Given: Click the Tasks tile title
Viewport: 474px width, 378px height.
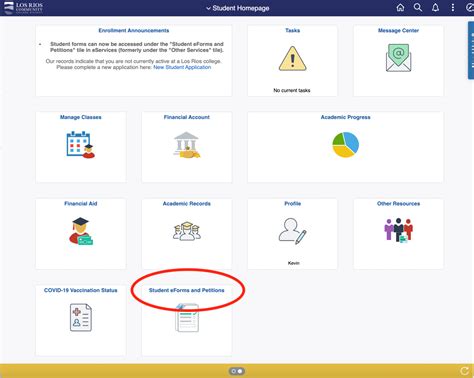Looking at the screenshot, I should click(292, 30).
